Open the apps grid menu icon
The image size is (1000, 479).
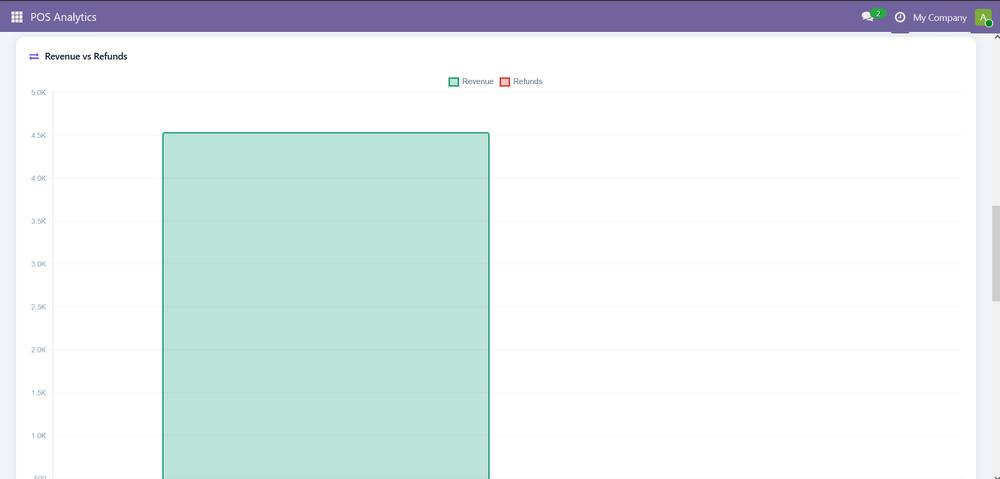[17, 17]
